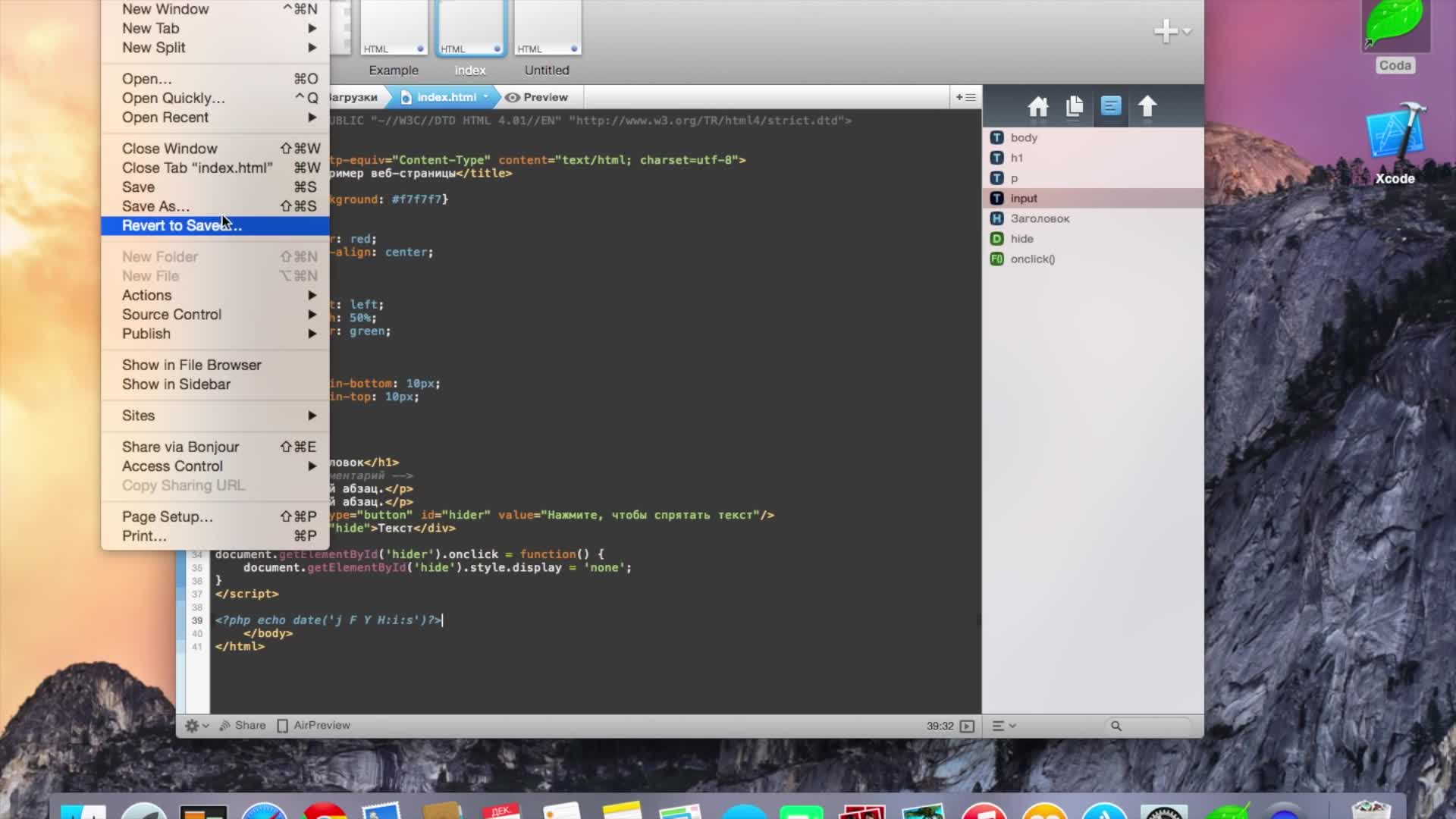
Task: Click the Загрузки path segment
Action: [354, 97]
